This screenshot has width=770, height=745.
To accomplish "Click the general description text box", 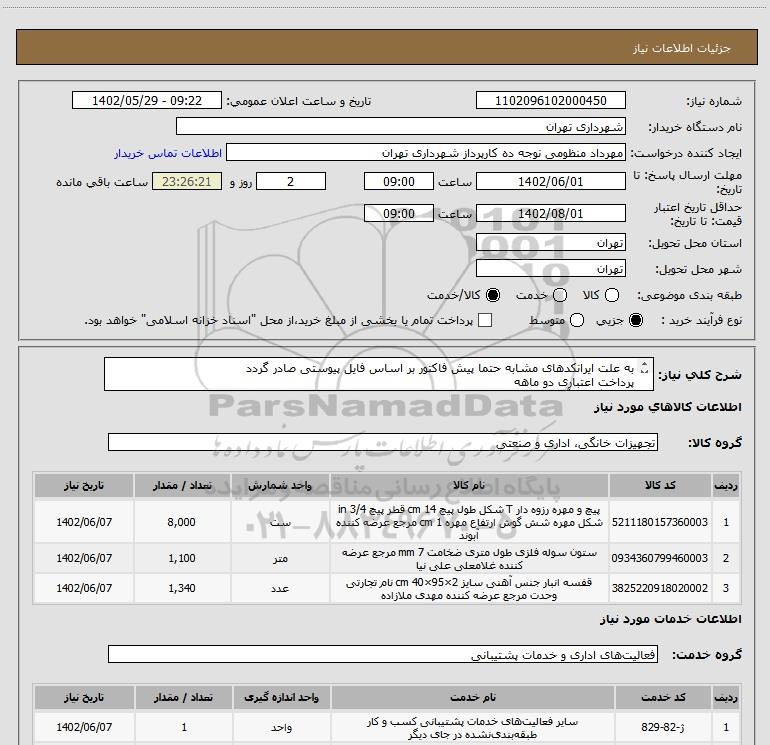I will pos(379,374).
